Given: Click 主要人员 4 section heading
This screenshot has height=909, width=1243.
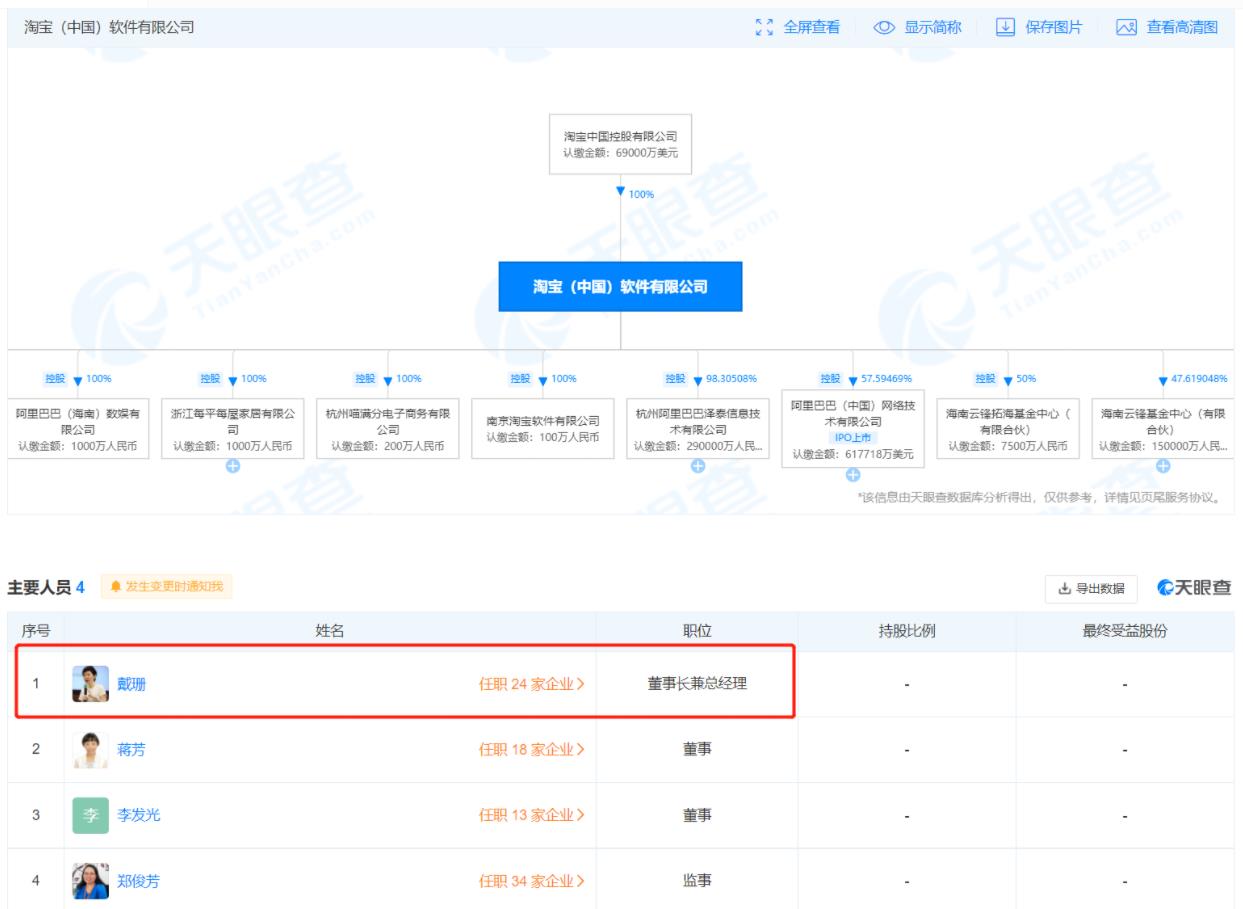Looking at the screenshot, I should click(46, 590).
